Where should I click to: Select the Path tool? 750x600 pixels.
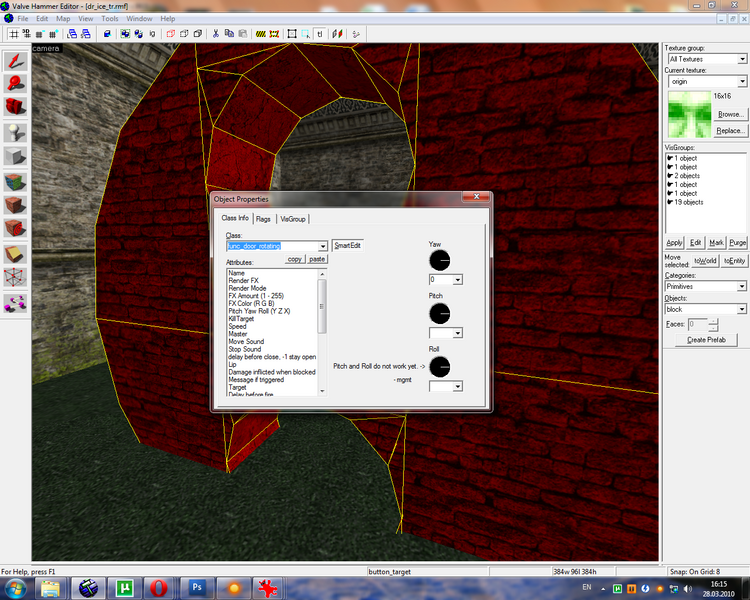click(15, 303)
